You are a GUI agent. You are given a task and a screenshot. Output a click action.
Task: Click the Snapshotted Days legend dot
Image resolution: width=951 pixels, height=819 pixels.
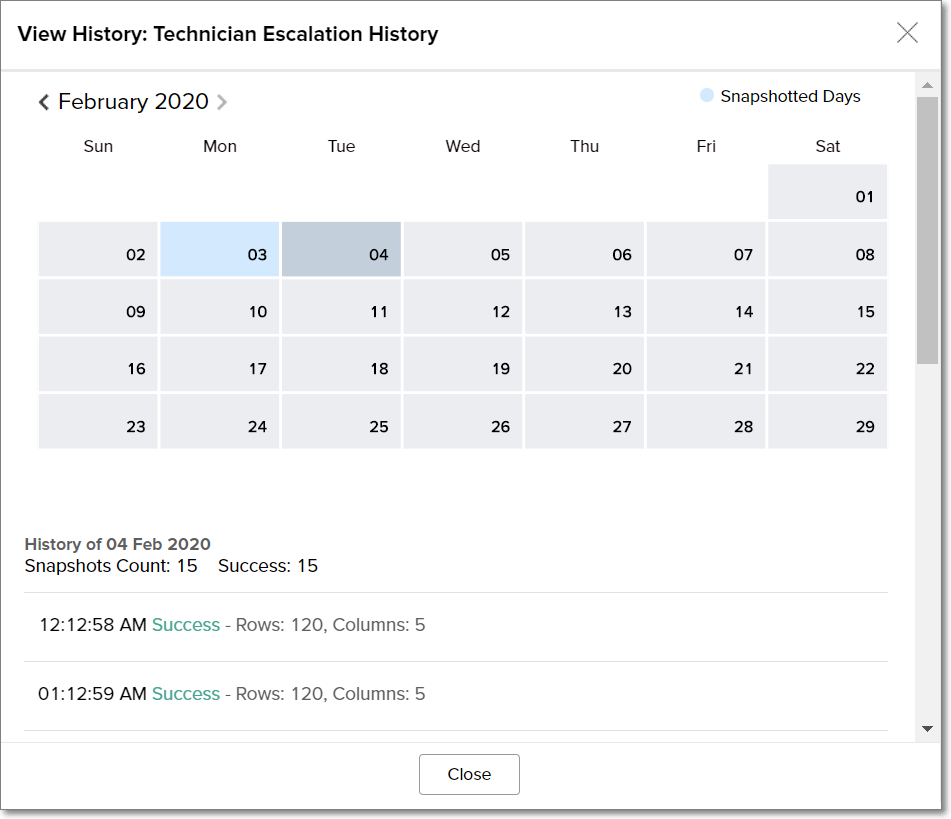pyautogui.click(x=707, y=96)
